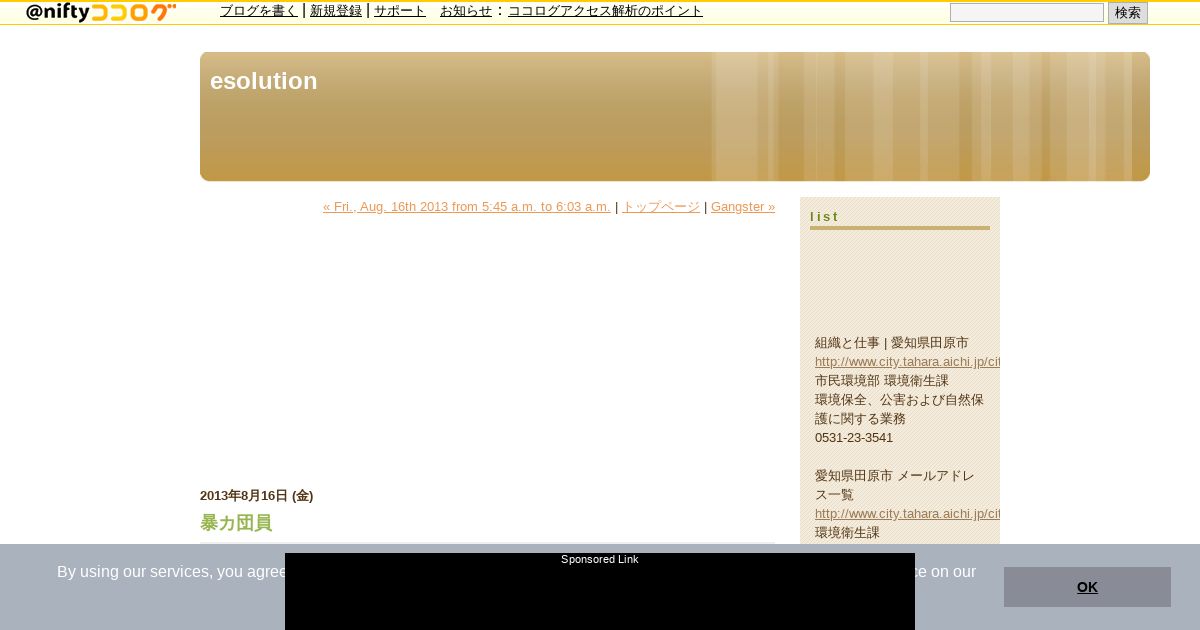Open the 新規登録 link

336,11
